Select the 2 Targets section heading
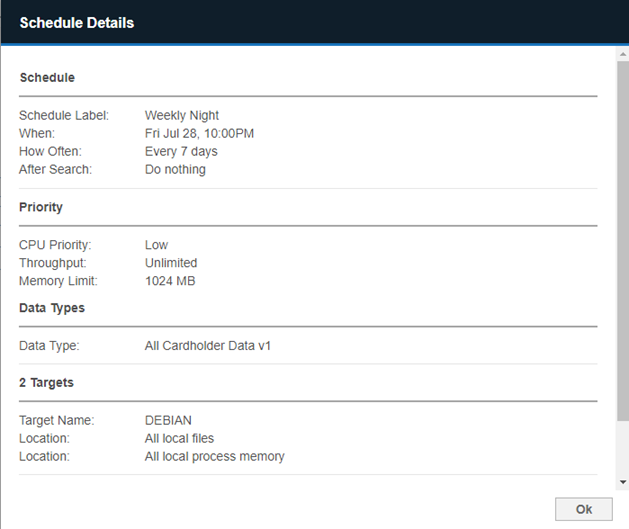629x529 pixels. [x=46, y=383]
